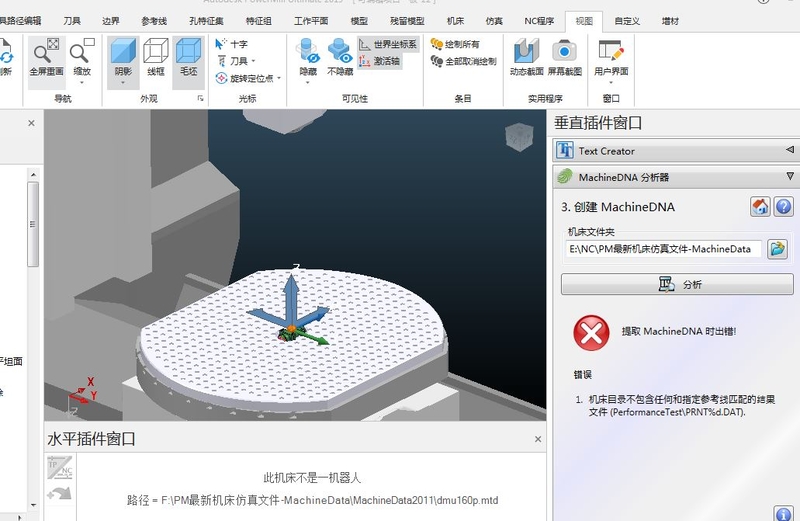Toggle 世界坐标系 visibility
Image resolution: width=800 pixels, height=521 pixels.
pos(388,44)
